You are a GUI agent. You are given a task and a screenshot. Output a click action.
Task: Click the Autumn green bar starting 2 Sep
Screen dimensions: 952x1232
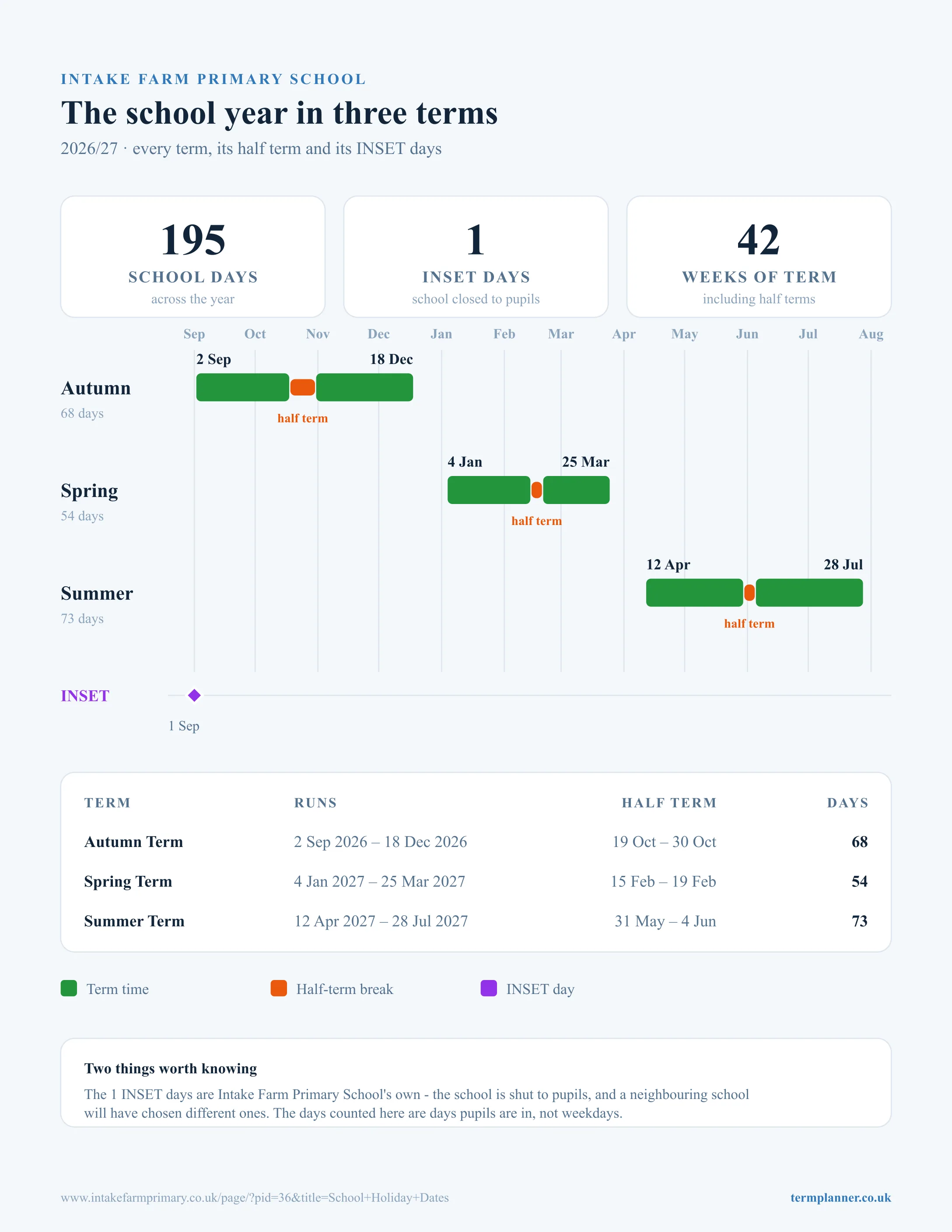tap(242, 388)
